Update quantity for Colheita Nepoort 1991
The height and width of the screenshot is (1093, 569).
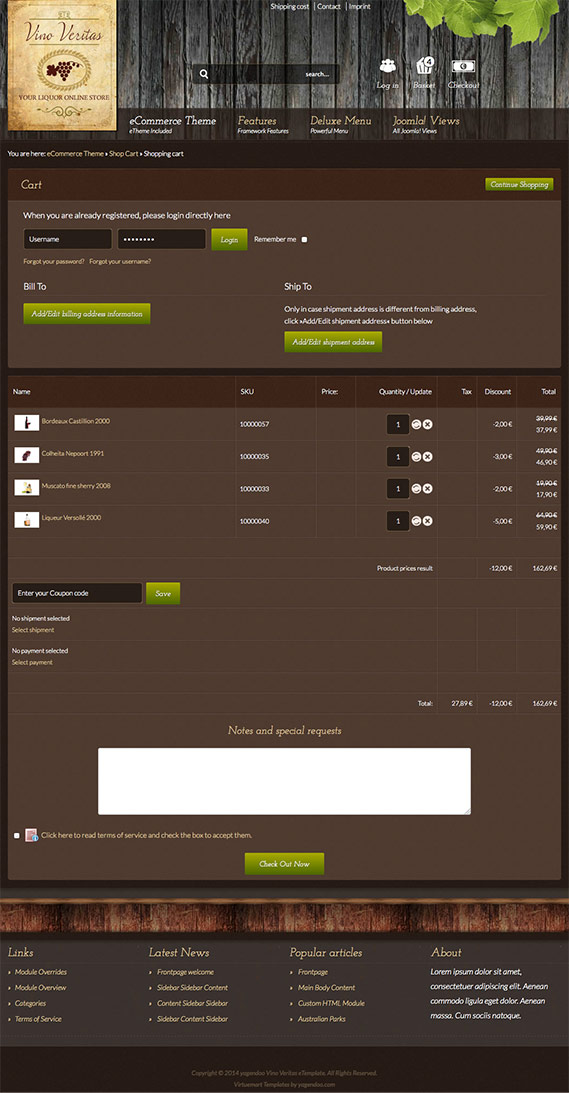(416, 457)
